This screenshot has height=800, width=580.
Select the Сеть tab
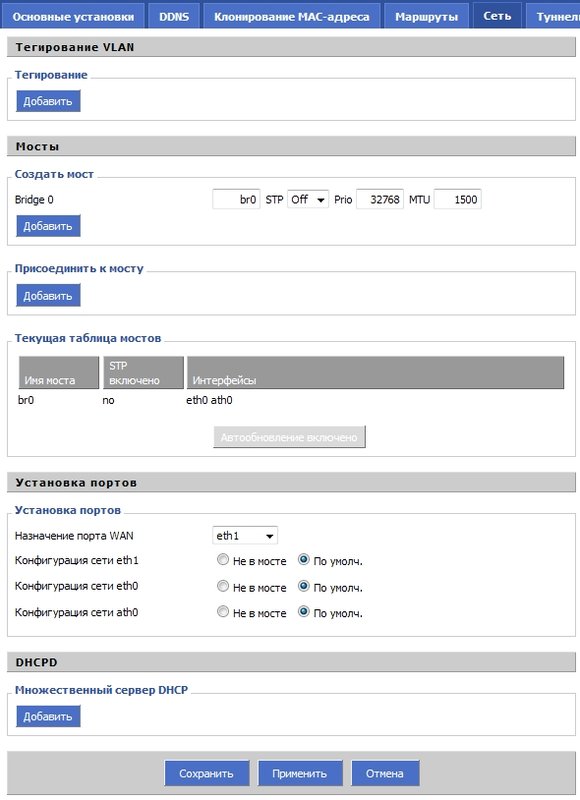point(497,15)
